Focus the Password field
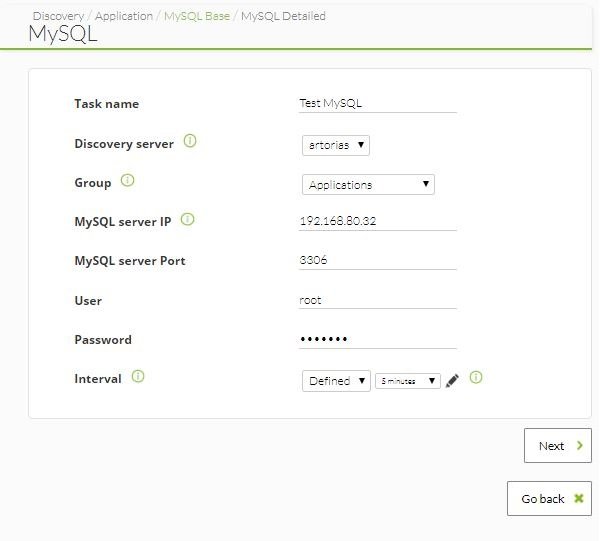The image size is (600, 541). 378,339
